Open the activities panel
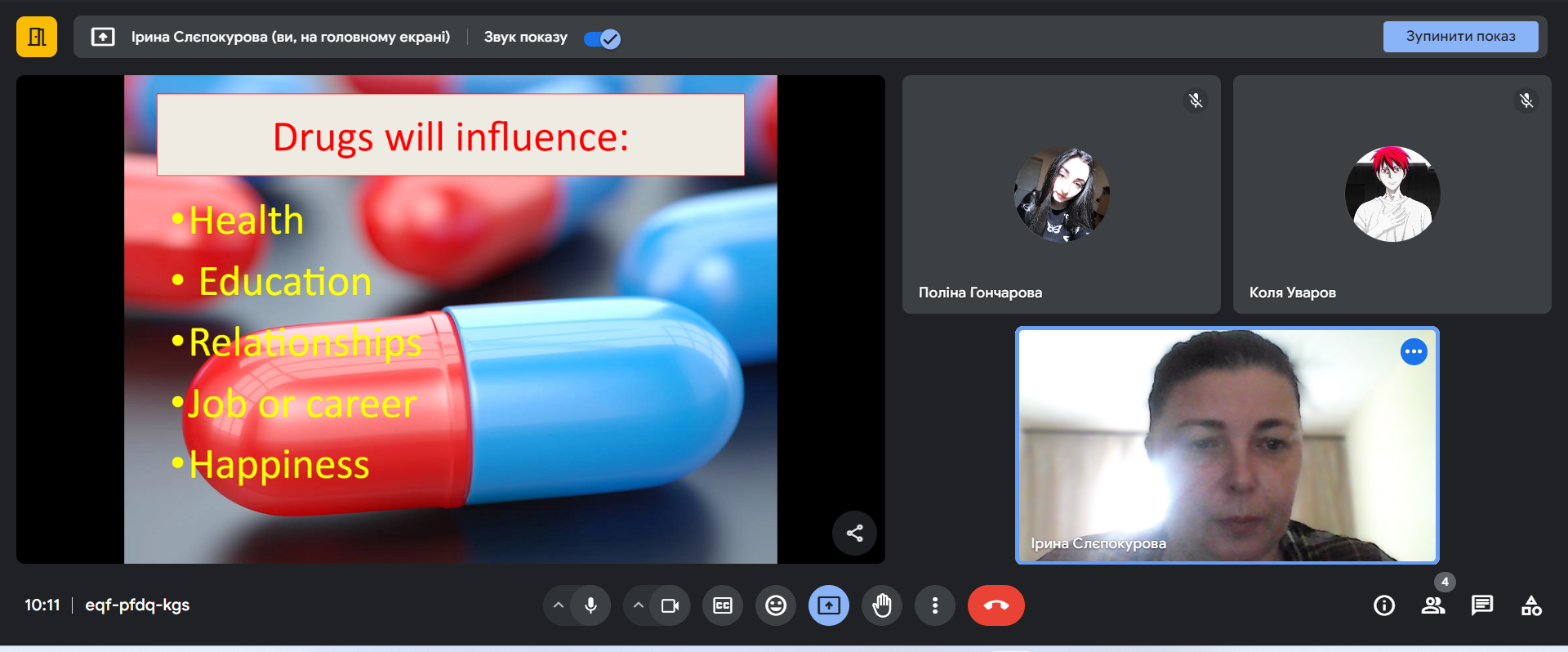Viewport: 1568px width, 652px height. [1531, 605]
